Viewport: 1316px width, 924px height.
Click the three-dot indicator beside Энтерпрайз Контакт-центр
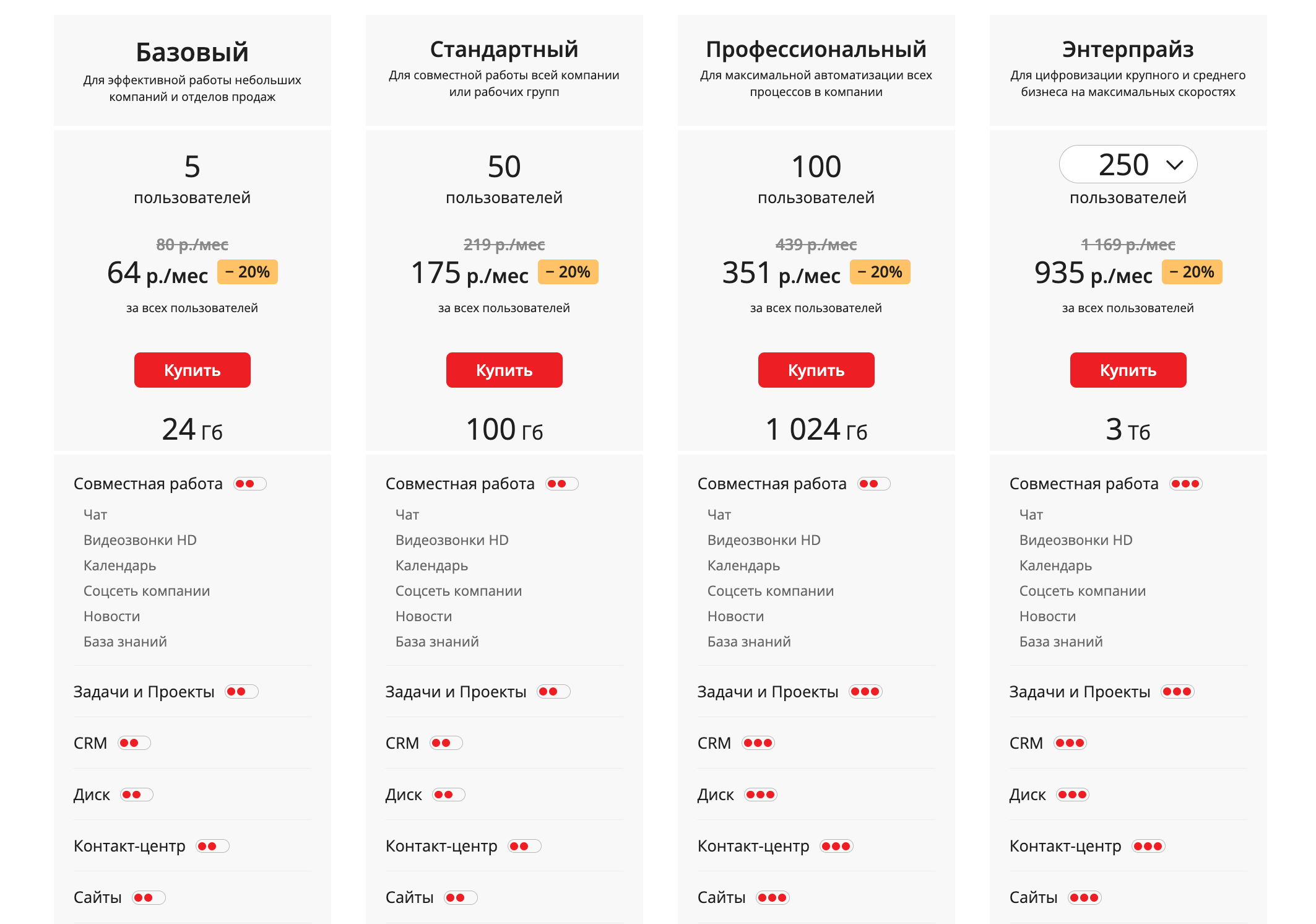pos(1148,846)
